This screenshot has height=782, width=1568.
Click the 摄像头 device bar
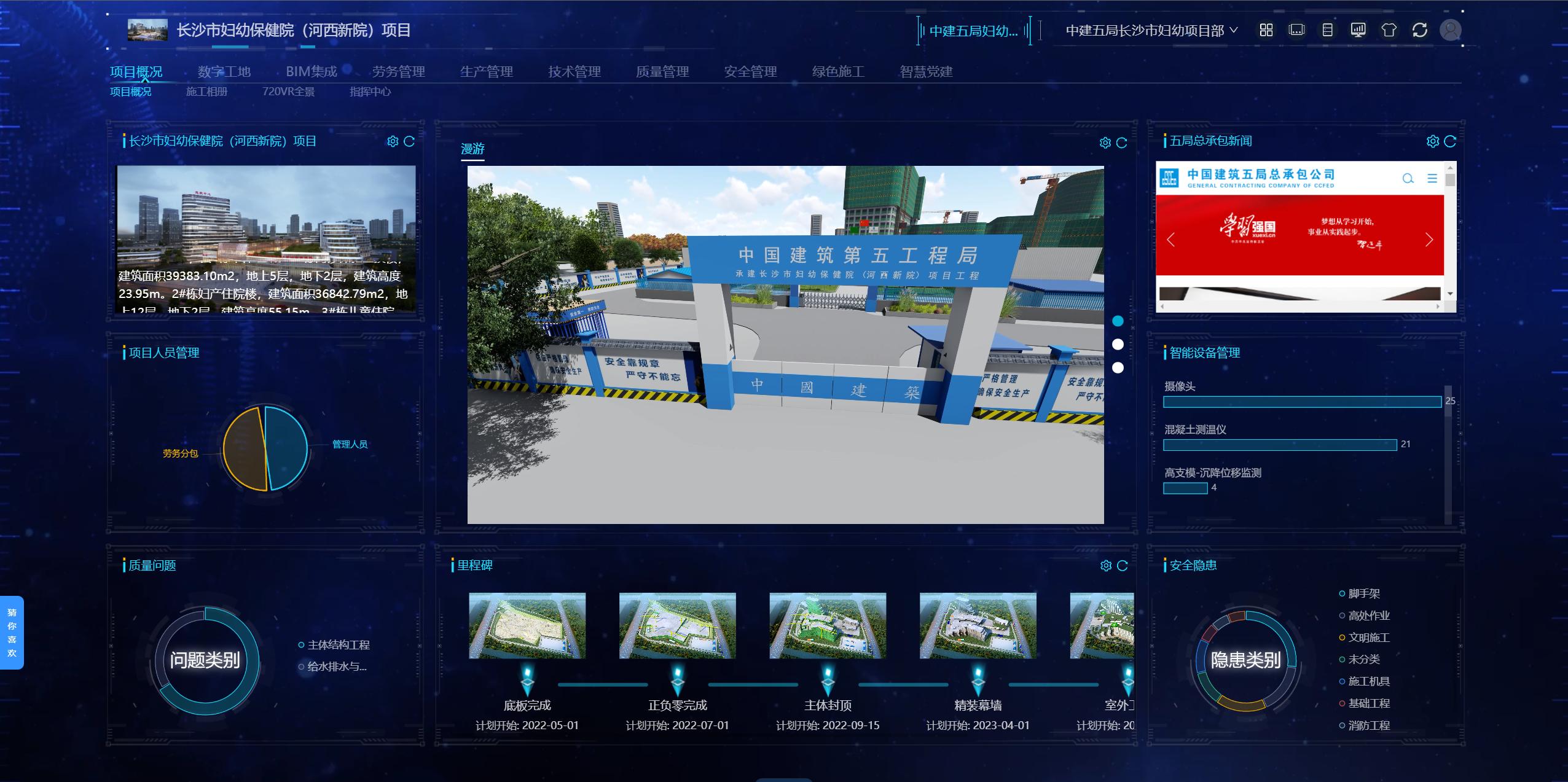coord(1302,402)
